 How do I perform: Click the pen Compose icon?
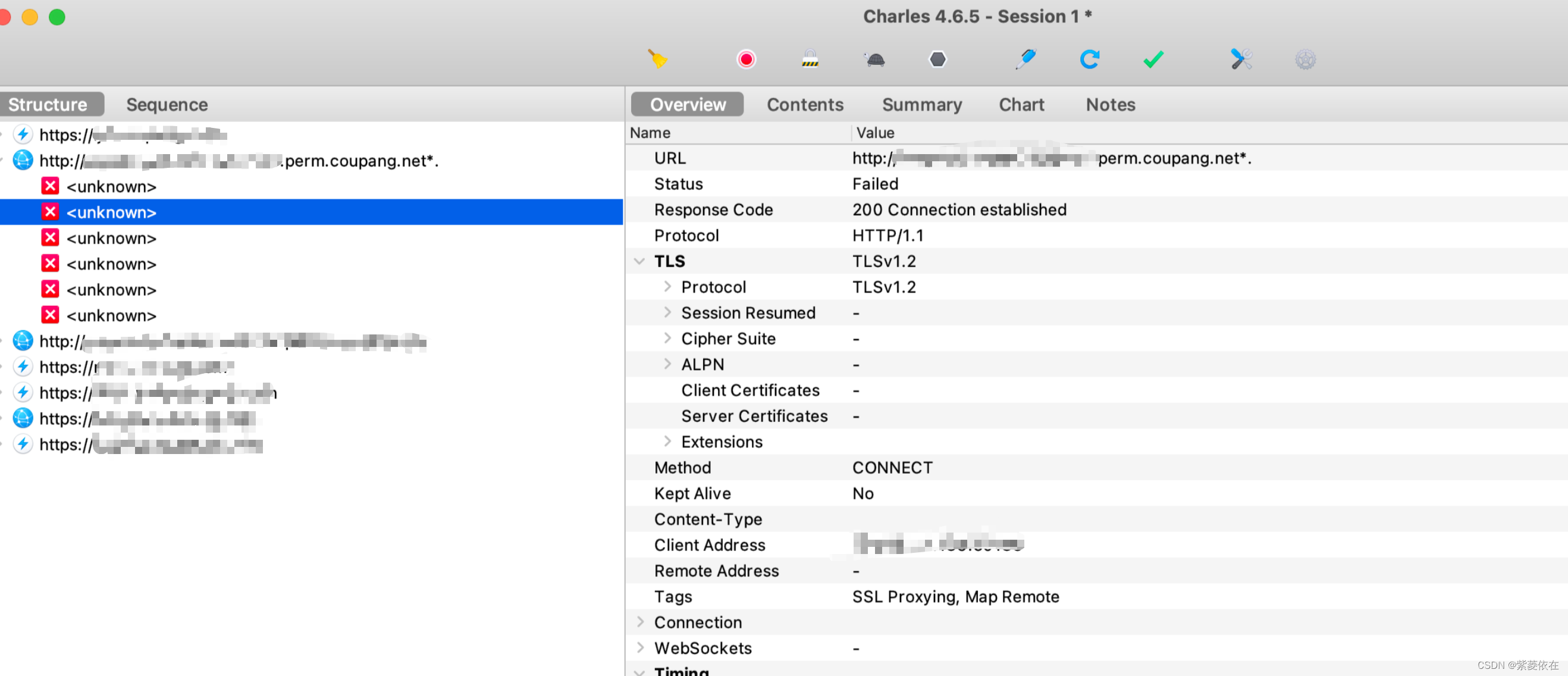pyautogui.click(x=1026, y=59)
